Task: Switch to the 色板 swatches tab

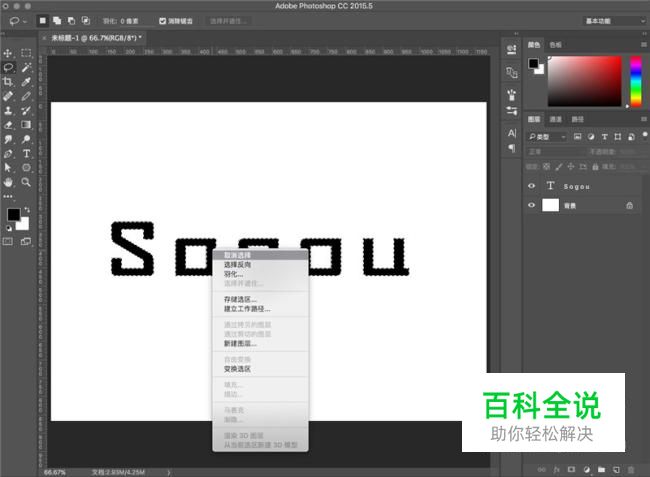Action: tap(555, 45)
